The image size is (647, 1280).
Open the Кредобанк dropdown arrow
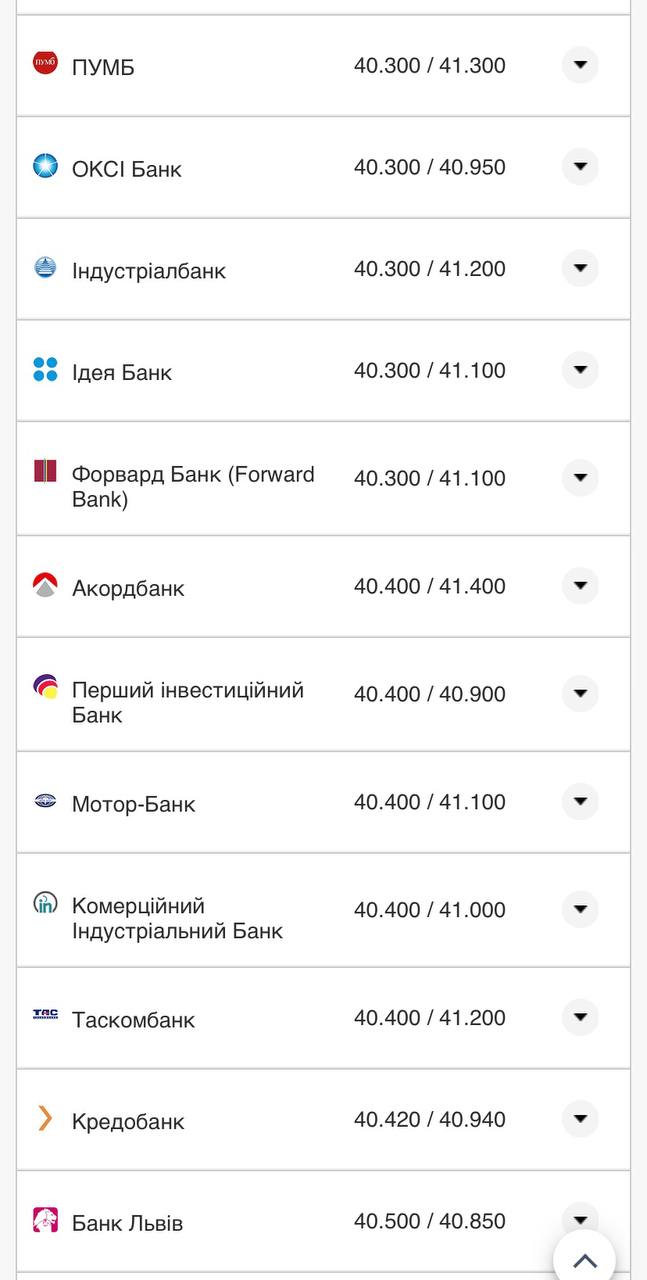580,1118
